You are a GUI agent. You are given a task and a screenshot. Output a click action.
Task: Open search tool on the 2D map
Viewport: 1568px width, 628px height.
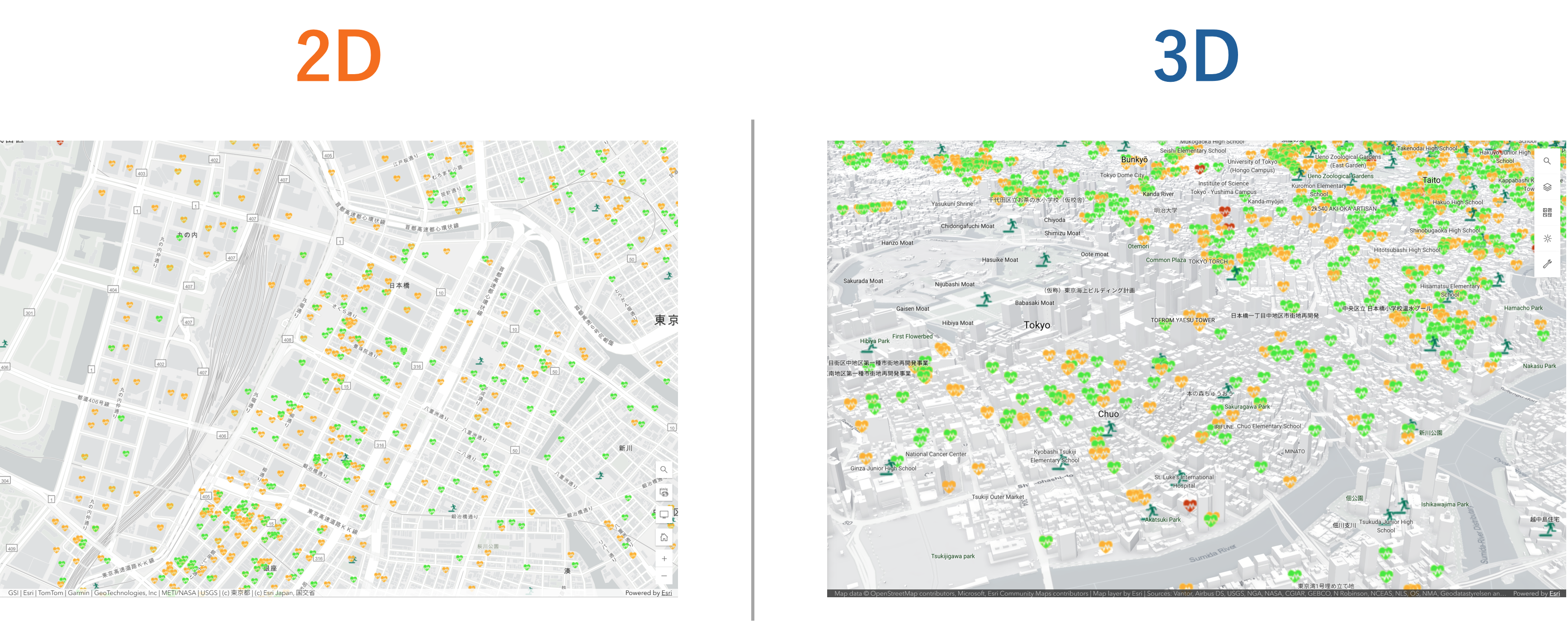click(x=664, y=470)
